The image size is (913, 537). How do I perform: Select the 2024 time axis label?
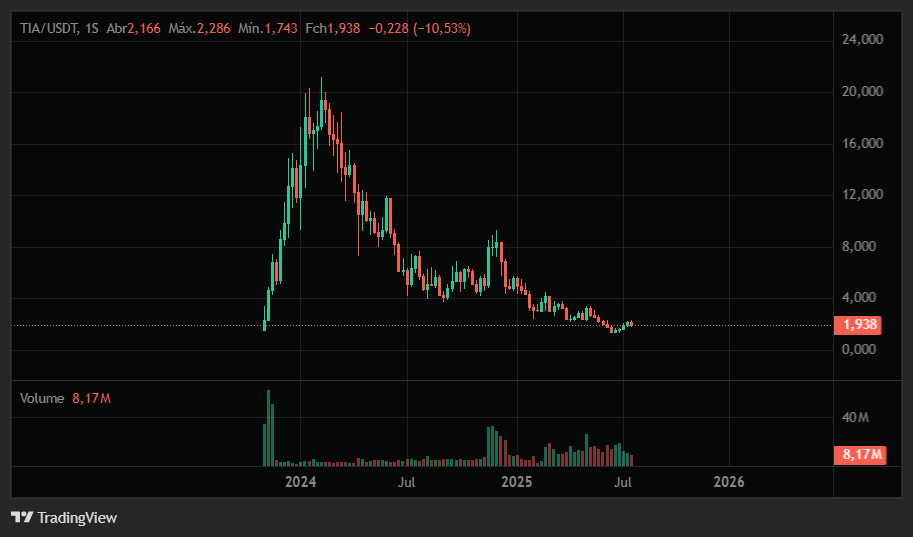pyautogui.click(x=300, y=482)
